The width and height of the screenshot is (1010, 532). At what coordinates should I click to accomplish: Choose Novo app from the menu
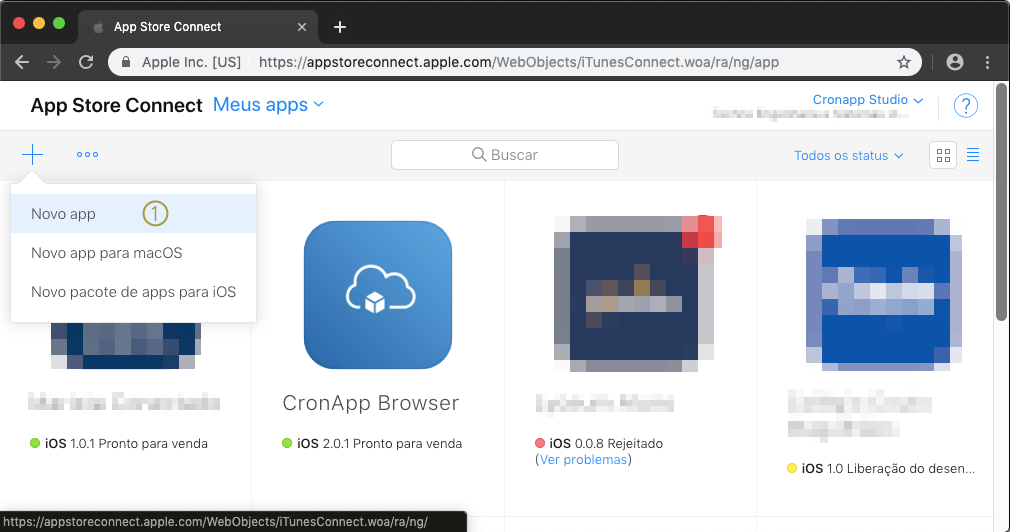tap(133, 214)
